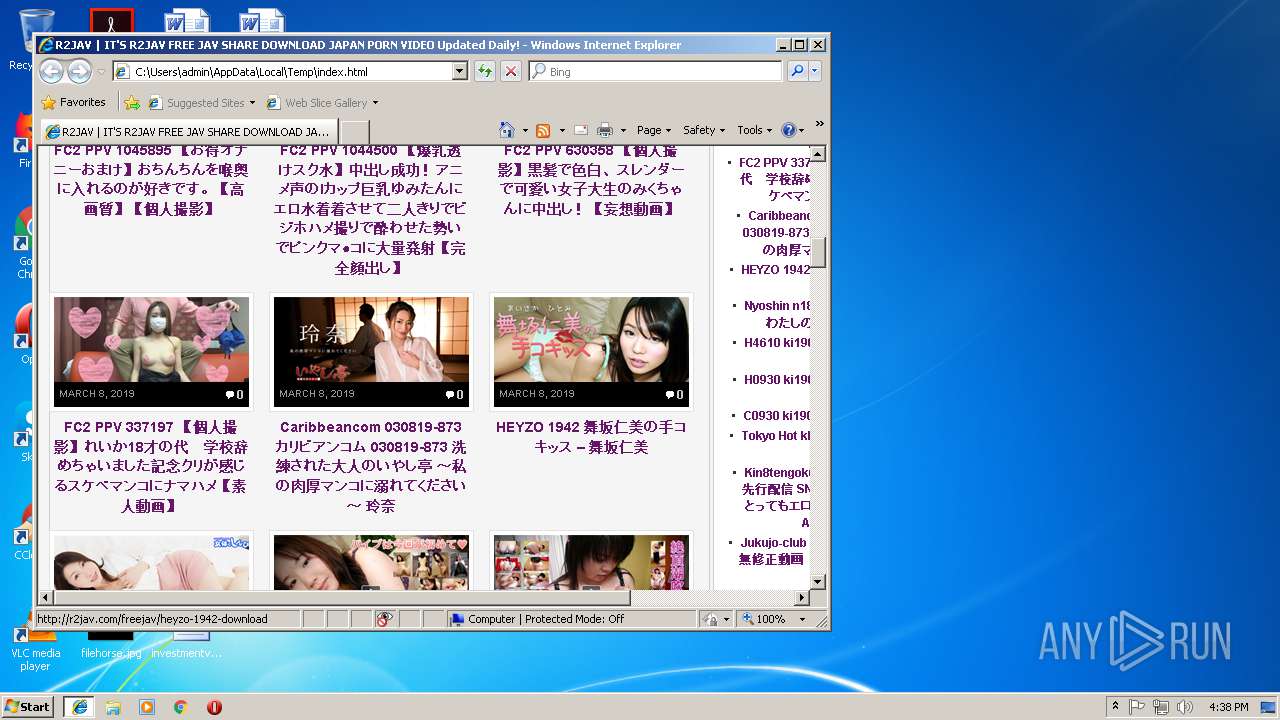
Task: Click the Print icon in the command bar
Action: 605,130
